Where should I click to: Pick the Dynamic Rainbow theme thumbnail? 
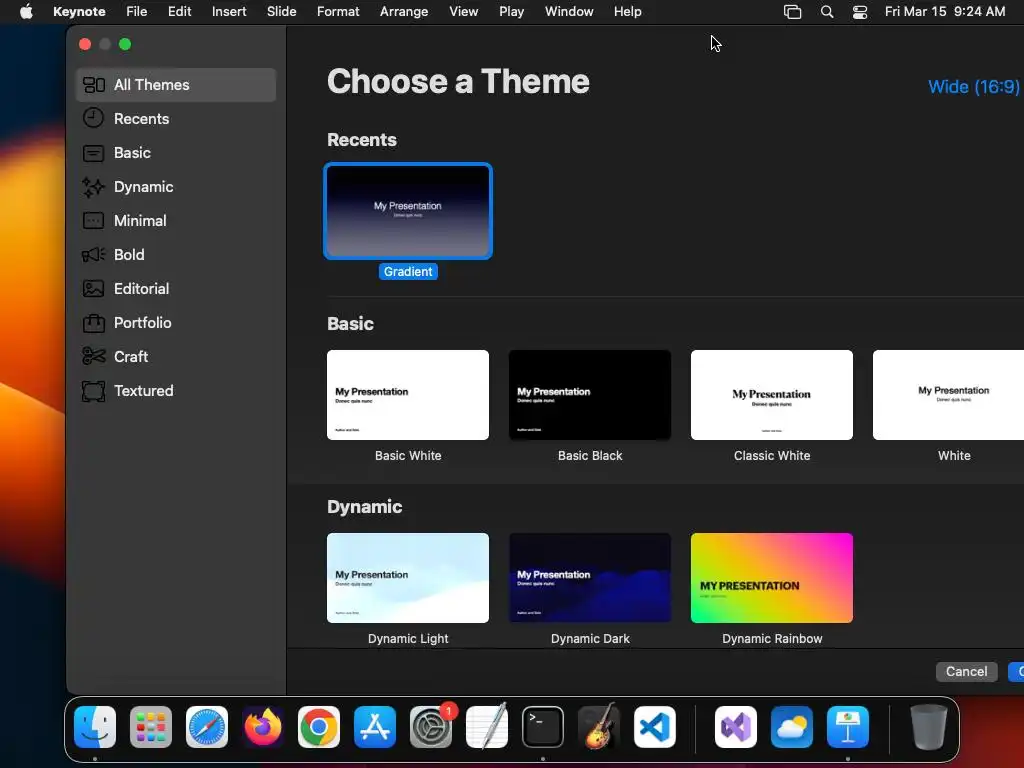pyautogui.click(x=772, y=578)
